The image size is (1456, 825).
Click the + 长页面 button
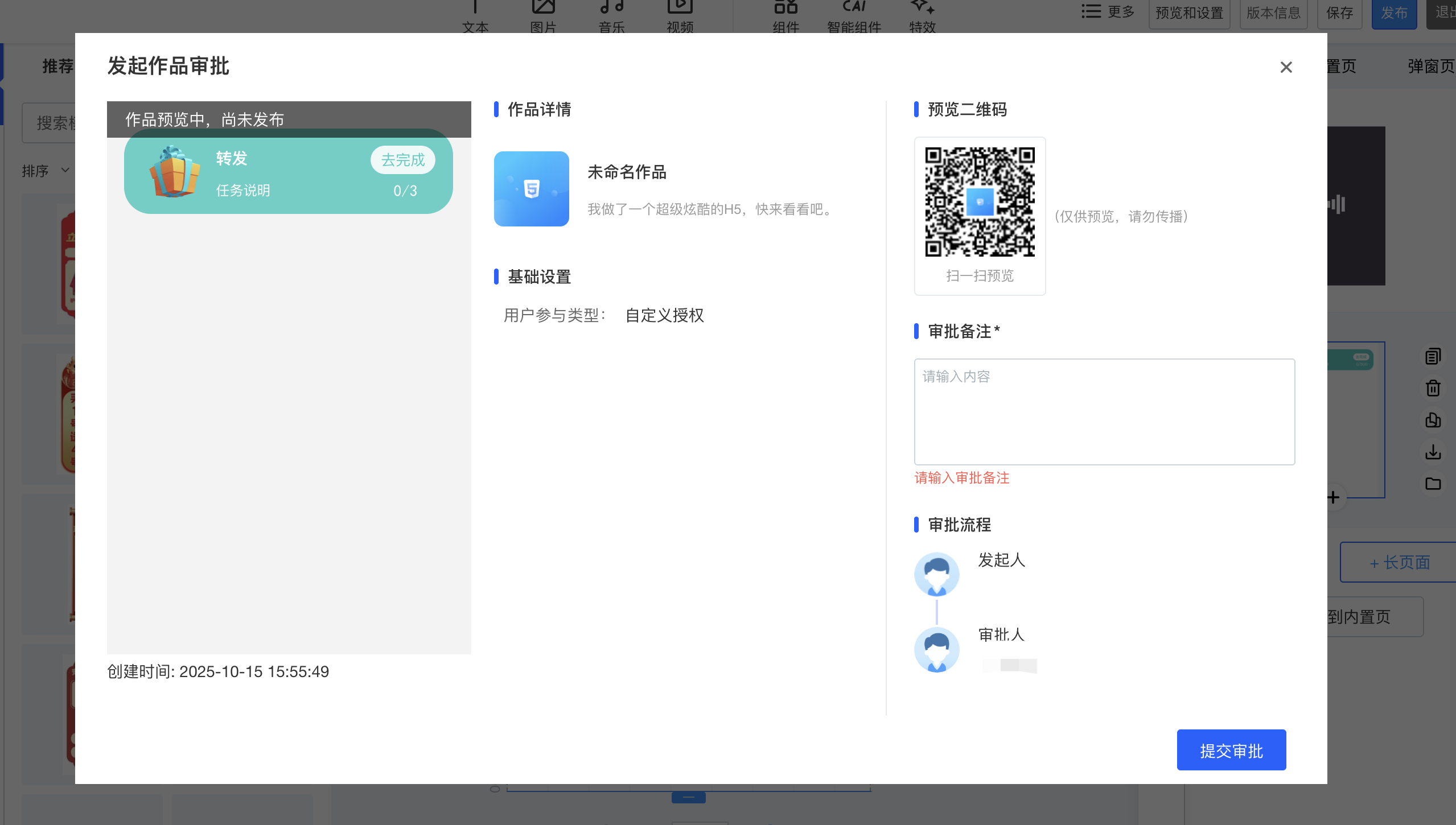tap(1399, 562)
